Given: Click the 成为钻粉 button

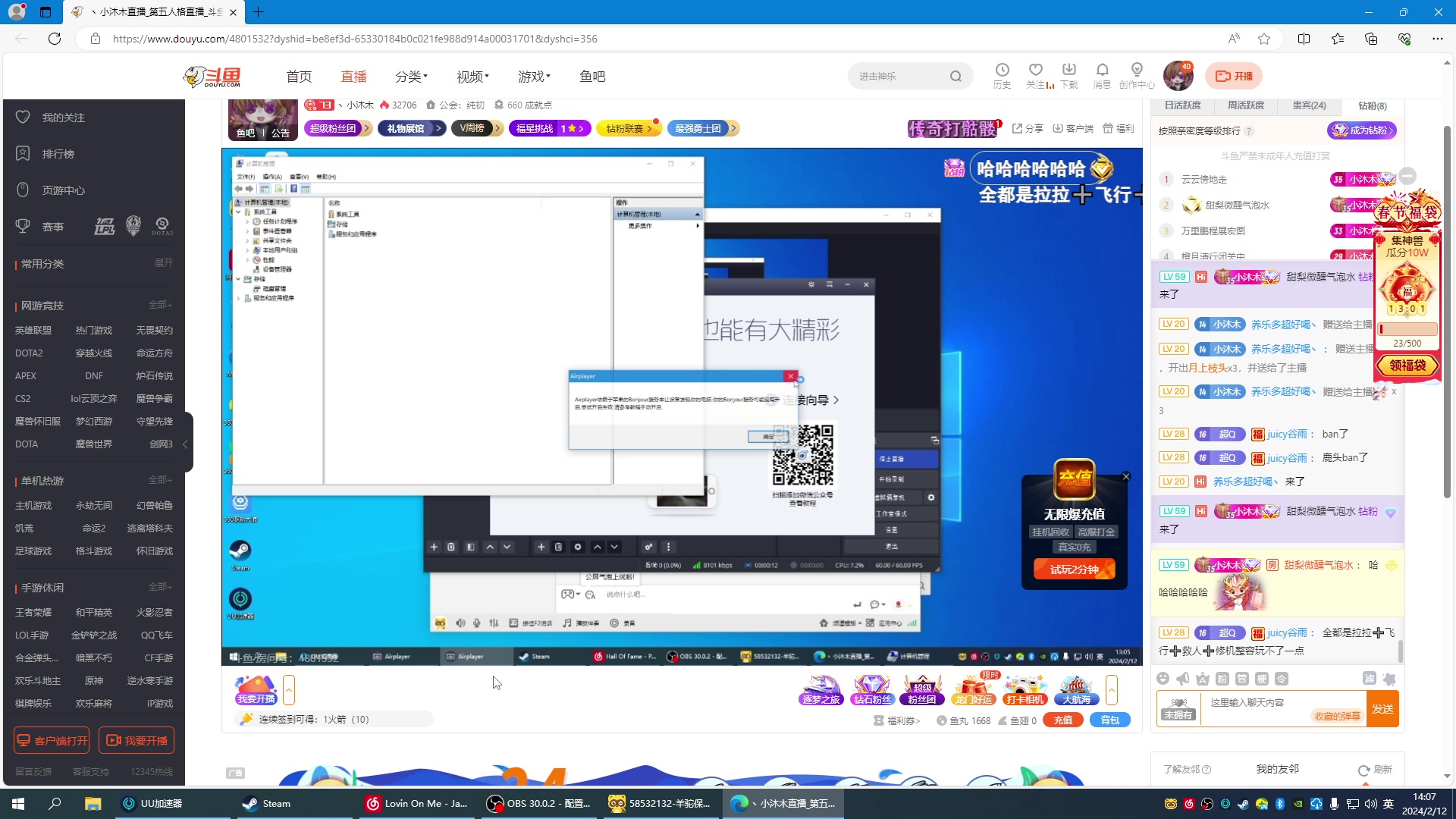Looking at the screenshot, I should click(x=1362, y=130).
